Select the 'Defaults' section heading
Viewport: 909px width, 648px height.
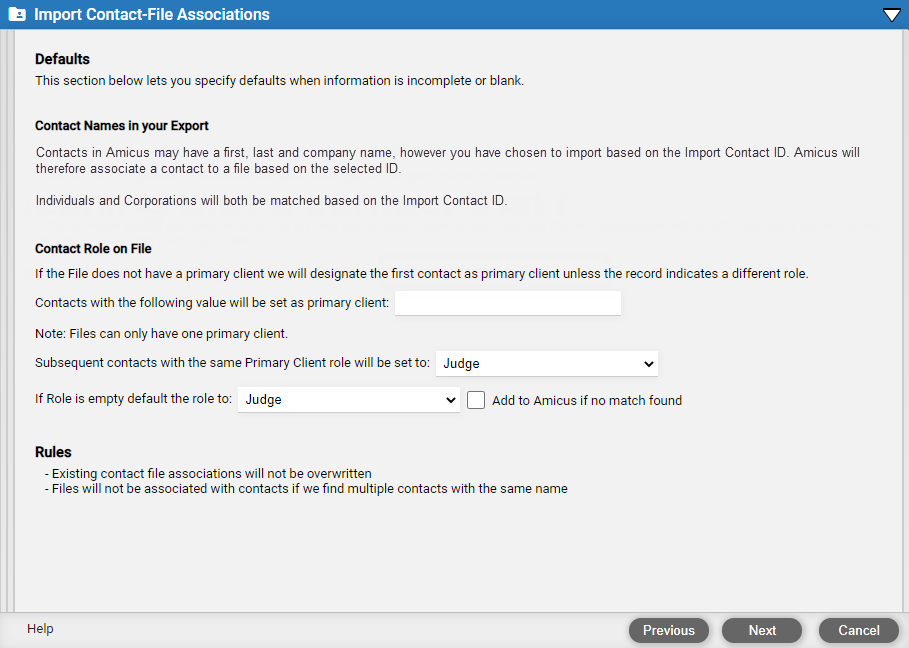pyautogui.click(x=62, y=59)
